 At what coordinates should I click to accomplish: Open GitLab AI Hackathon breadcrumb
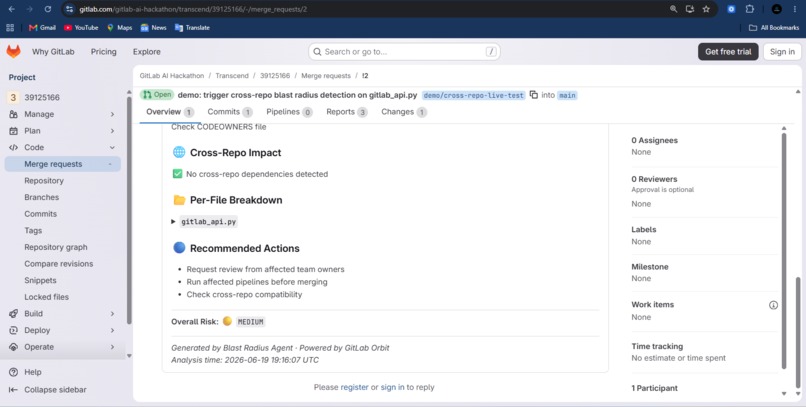(x=172, y=76)
